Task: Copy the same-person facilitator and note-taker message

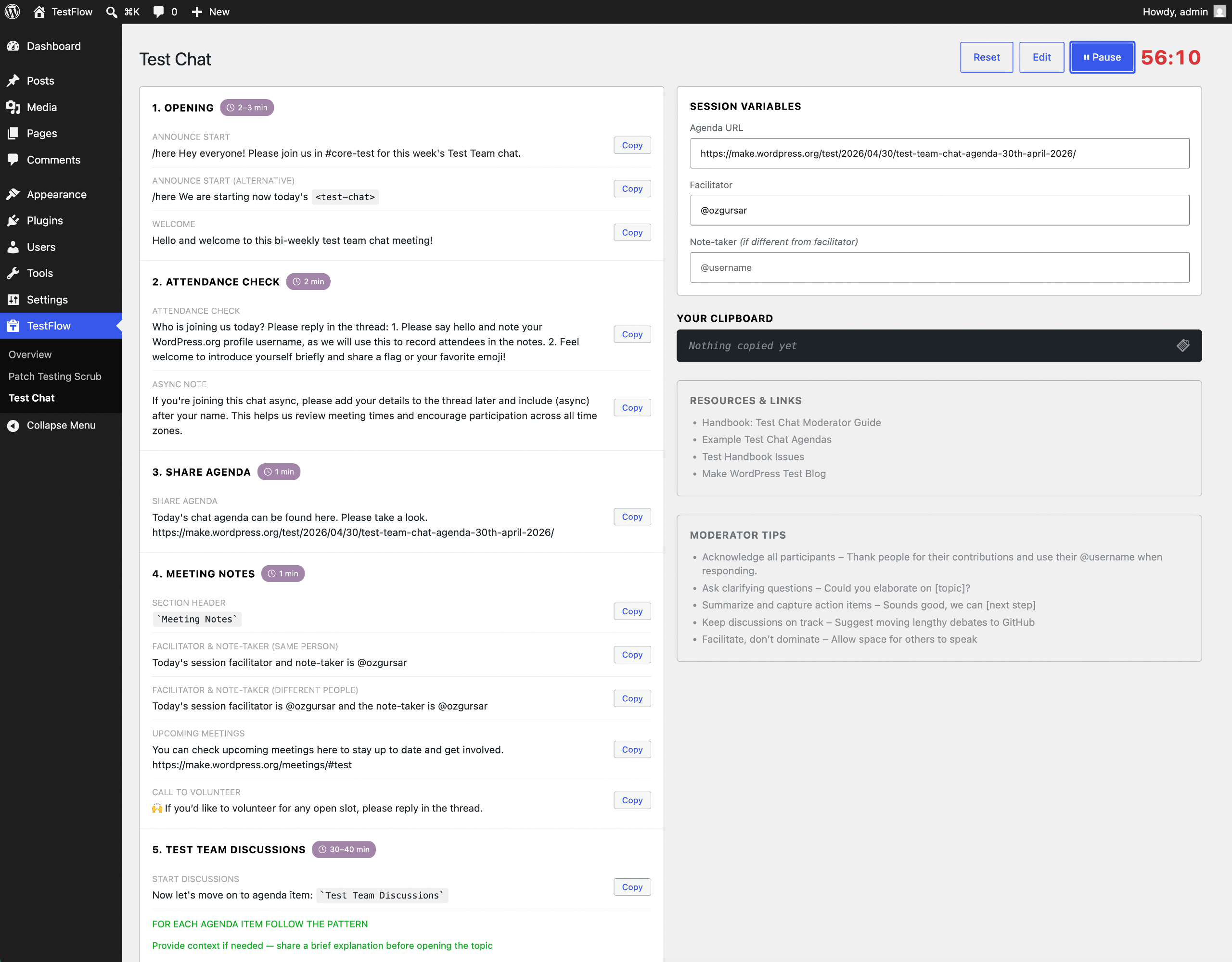Action: [632, 655]
